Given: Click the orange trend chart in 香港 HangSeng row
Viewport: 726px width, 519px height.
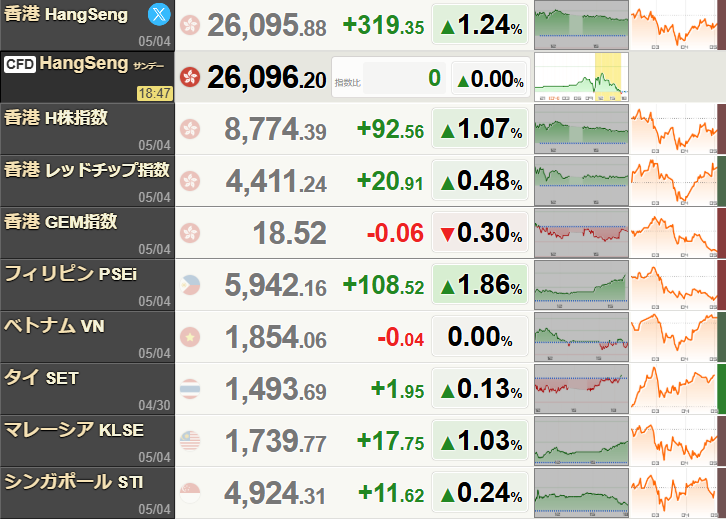Looking at the screenshot, I should click(674, 25).
